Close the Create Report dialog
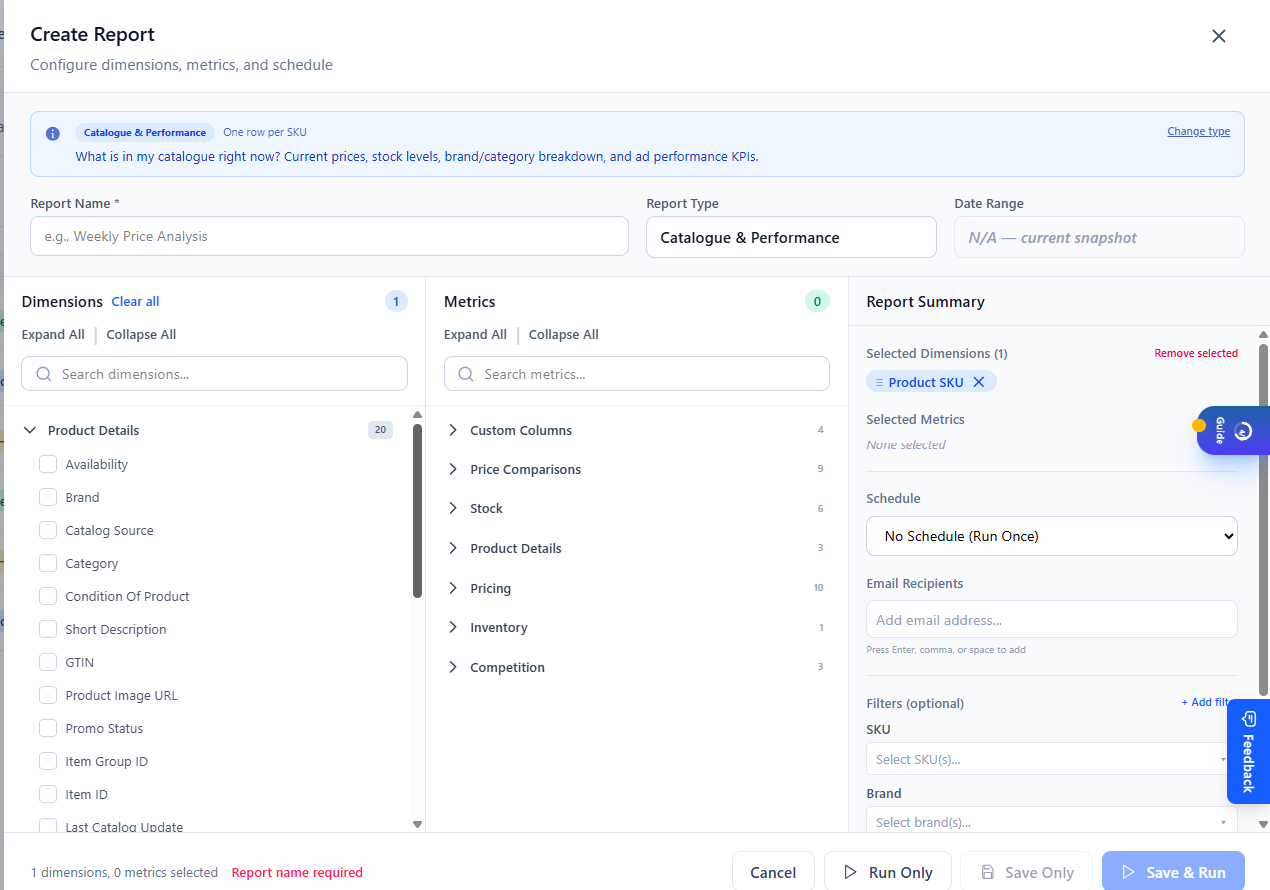Image resolution: width=1270 pixels, height=890 pixels. (x=1218, y=36)
